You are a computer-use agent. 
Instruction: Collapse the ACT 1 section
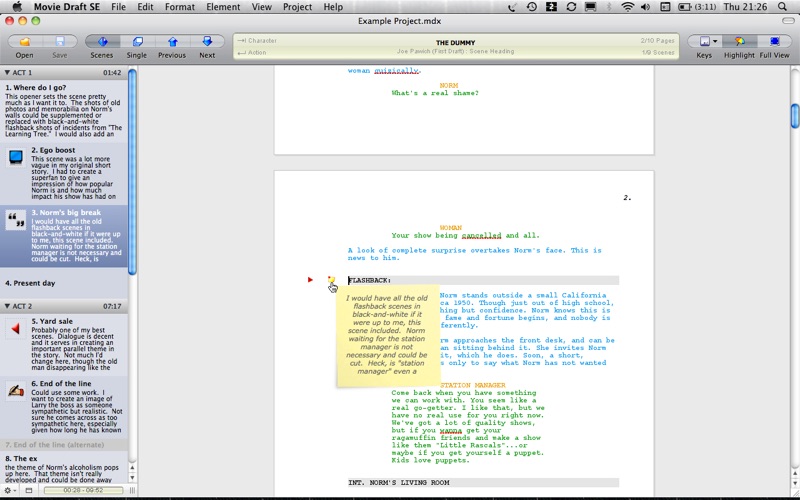tap(7, 73)
